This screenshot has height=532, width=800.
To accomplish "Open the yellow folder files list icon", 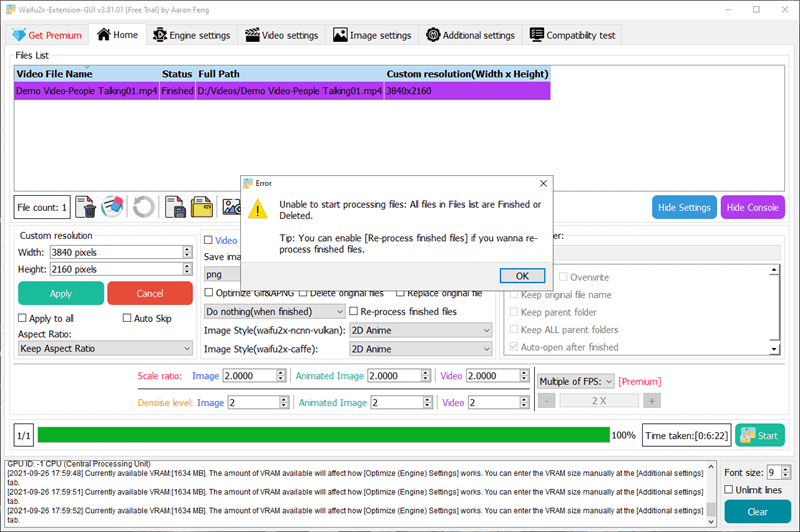I will click(x=202, y=207).
